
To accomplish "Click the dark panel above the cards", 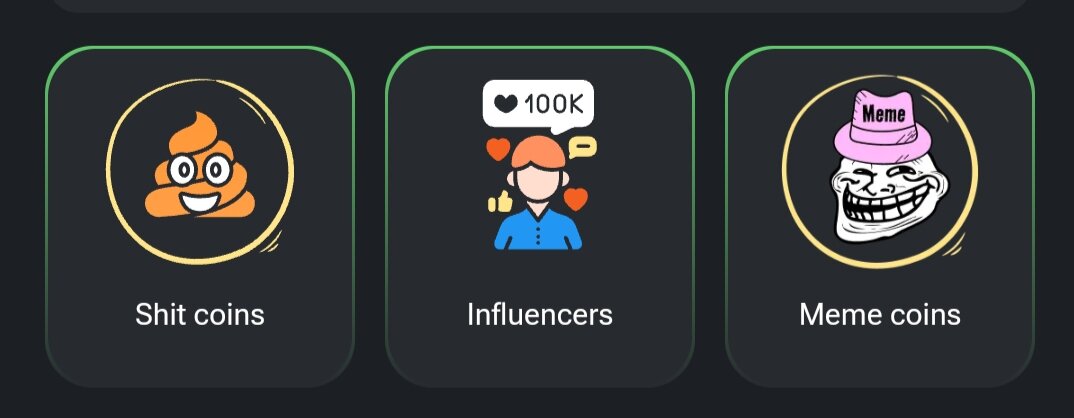I will (540, 5).
